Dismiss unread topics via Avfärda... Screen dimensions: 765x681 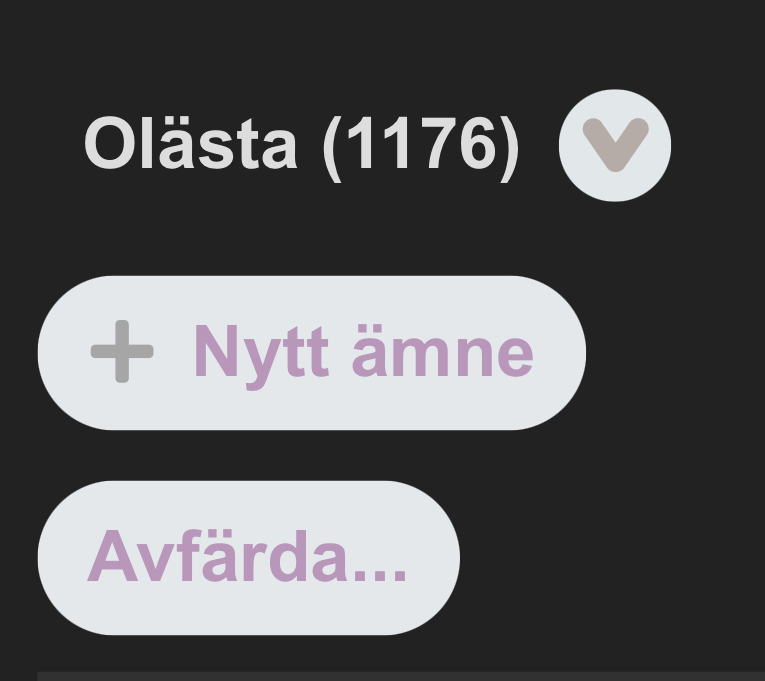248,558
